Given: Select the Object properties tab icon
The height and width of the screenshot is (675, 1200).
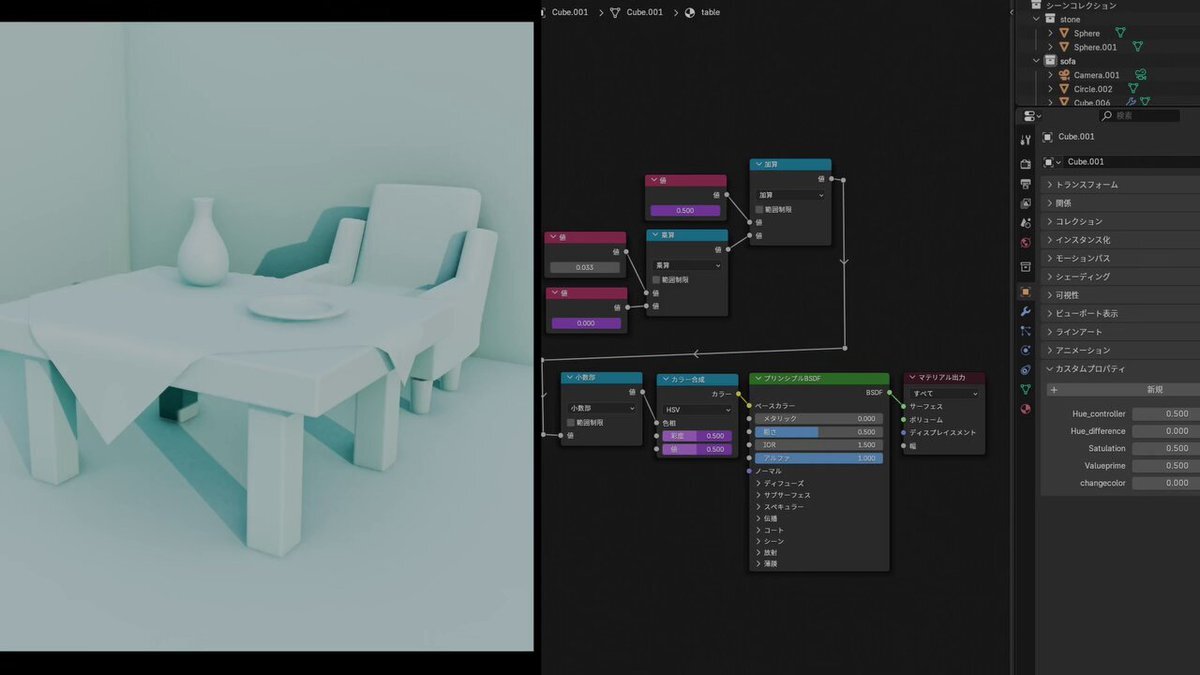Looking at the screenshot, I should tap(1025, 292).
